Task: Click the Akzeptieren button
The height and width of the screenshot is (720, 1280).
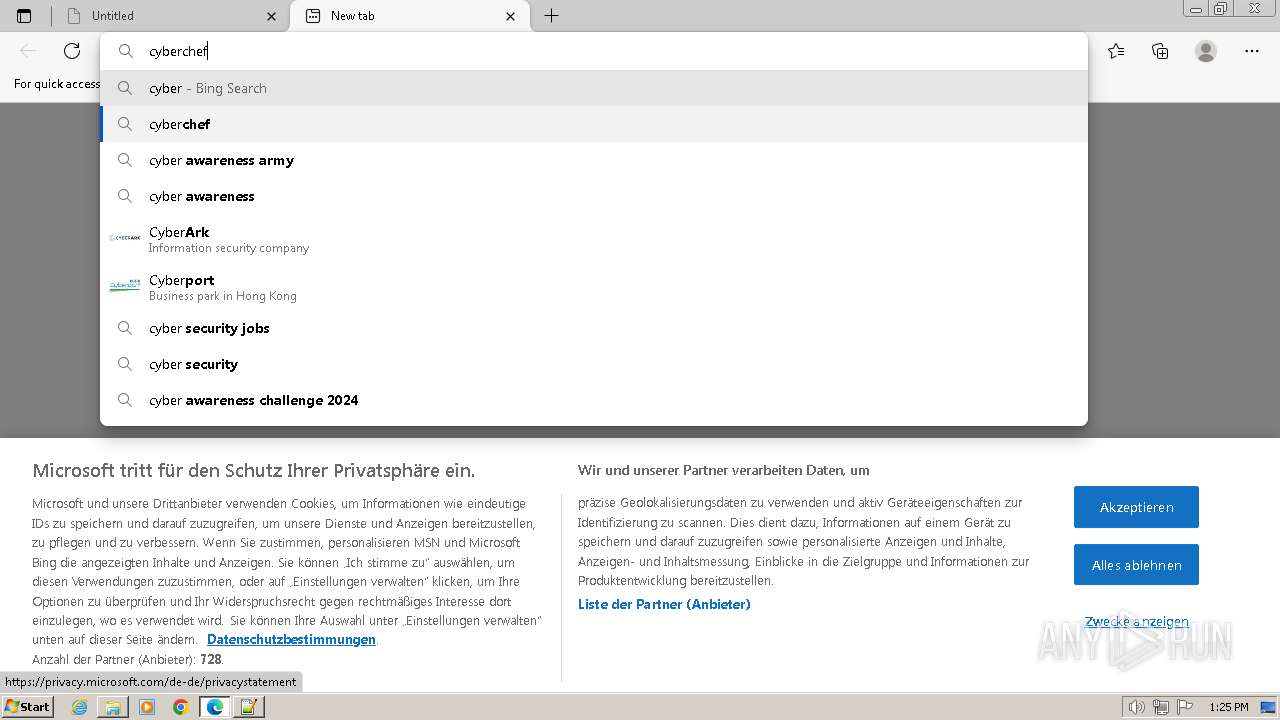Action: click(1136, 507)
